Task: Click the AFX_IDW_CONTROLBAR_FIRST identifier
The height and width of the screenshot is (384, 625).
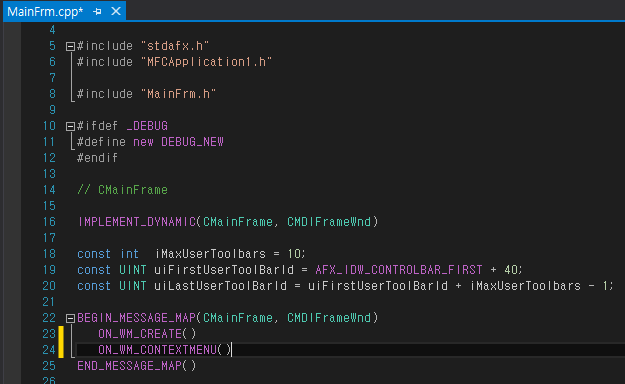Action: click(x=399, y=270)
